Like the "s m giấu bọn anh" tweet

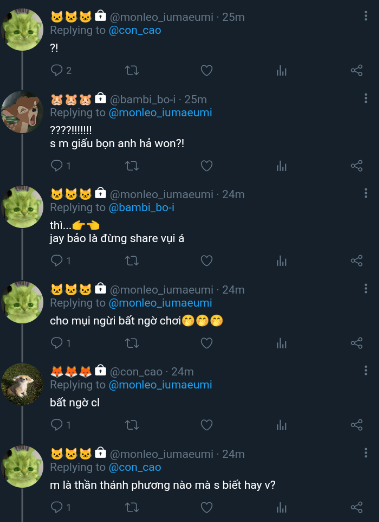coord(206,166)
